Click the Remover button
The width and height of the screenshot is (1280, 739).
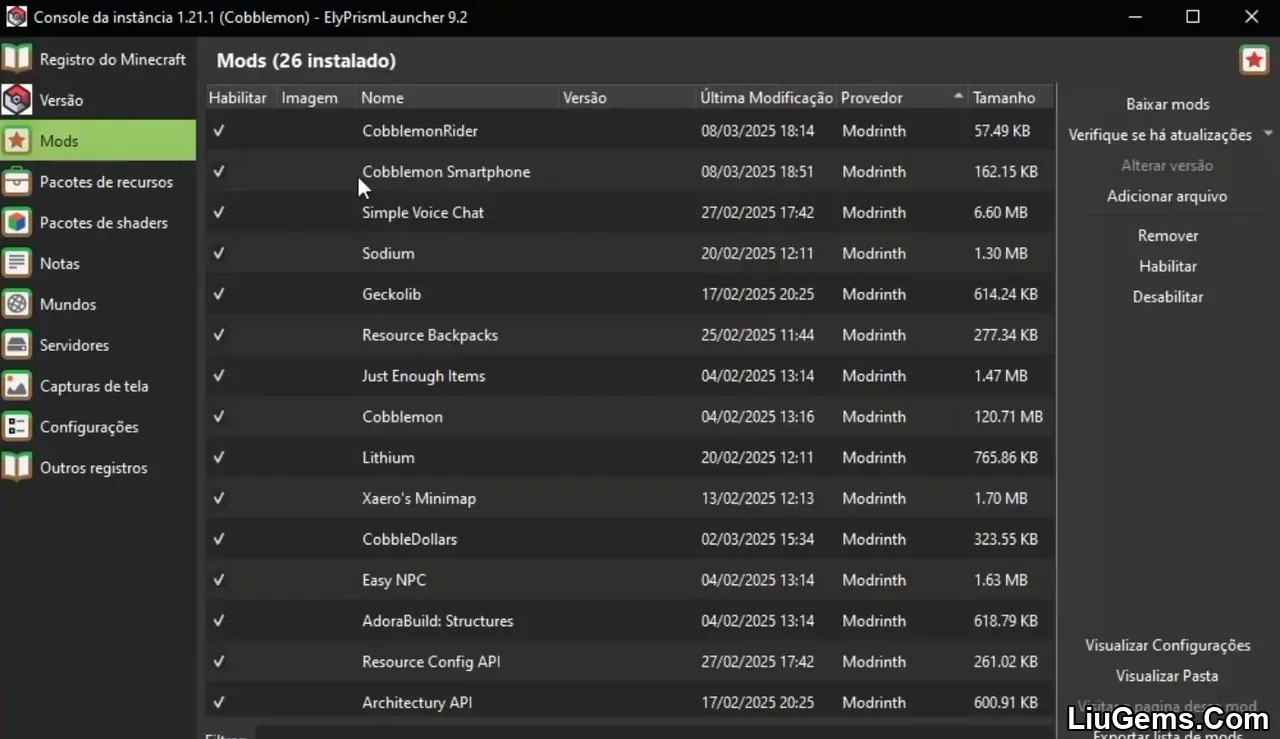(1167, 235)
